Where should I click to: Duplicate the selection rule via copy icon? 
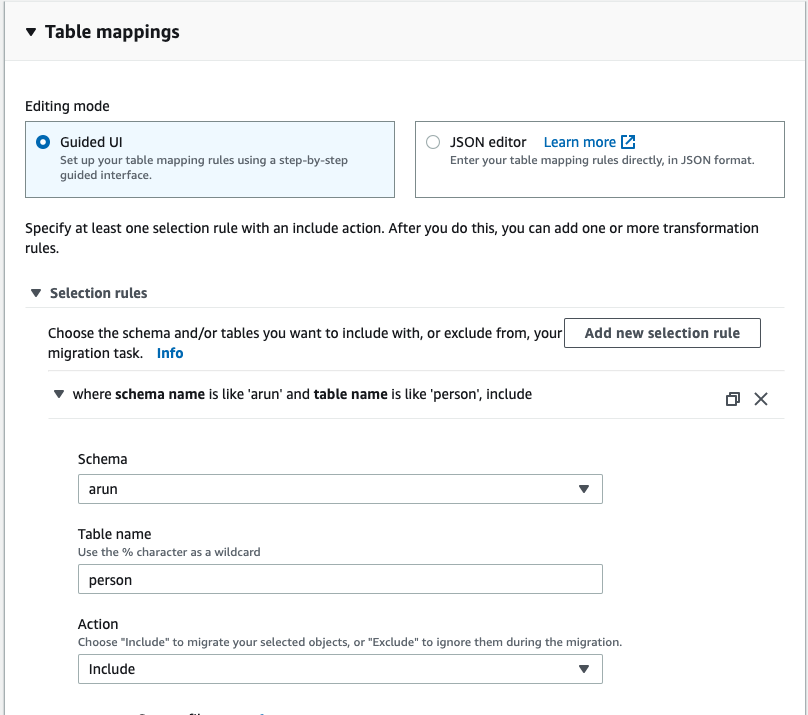click(732, 399)
